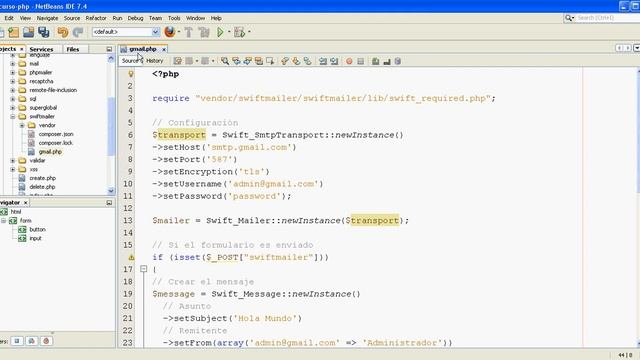Click Find Next Occurrence icon

coord(247,61)
